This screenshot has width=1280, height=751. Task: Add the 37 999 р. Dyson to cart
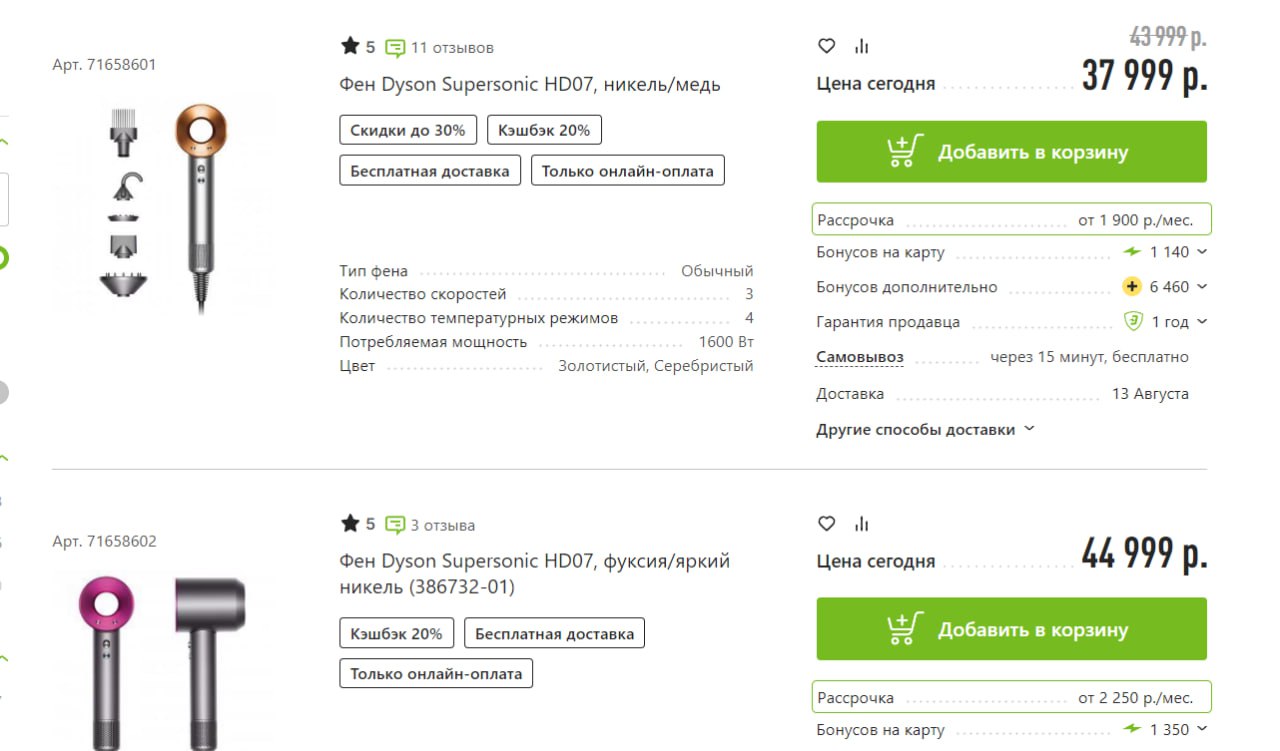(x=1011, y=152)
